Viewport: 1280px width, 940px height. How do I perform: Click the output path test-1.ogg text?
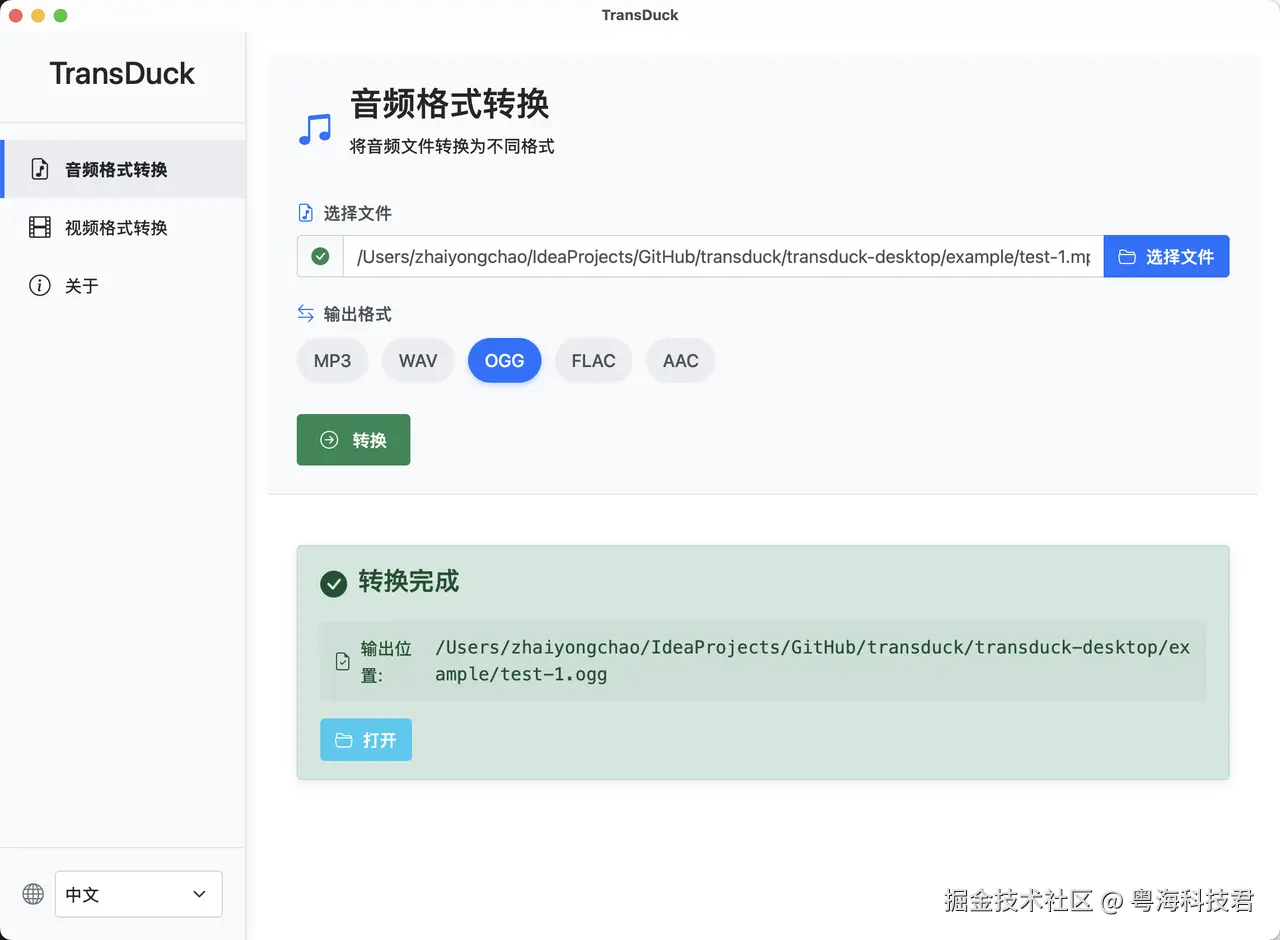coord(813,661)
